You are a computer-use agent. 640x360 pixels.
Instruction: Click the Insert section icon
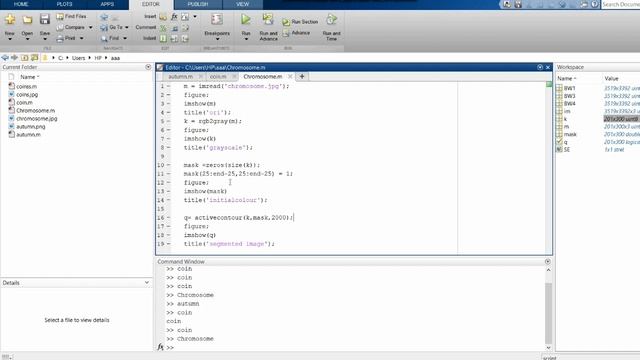click(163, 17)
